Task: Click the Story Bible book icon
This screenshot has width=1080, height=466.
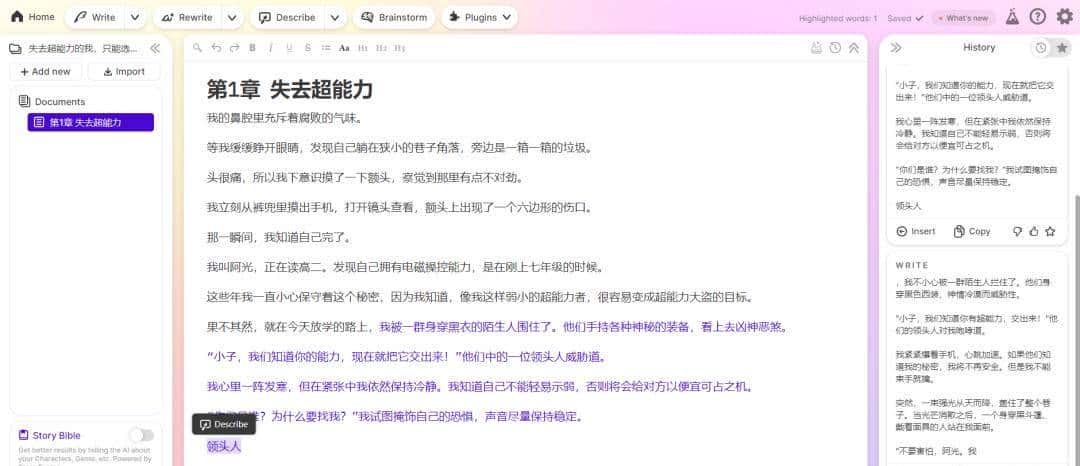Action: click(23, 435)
